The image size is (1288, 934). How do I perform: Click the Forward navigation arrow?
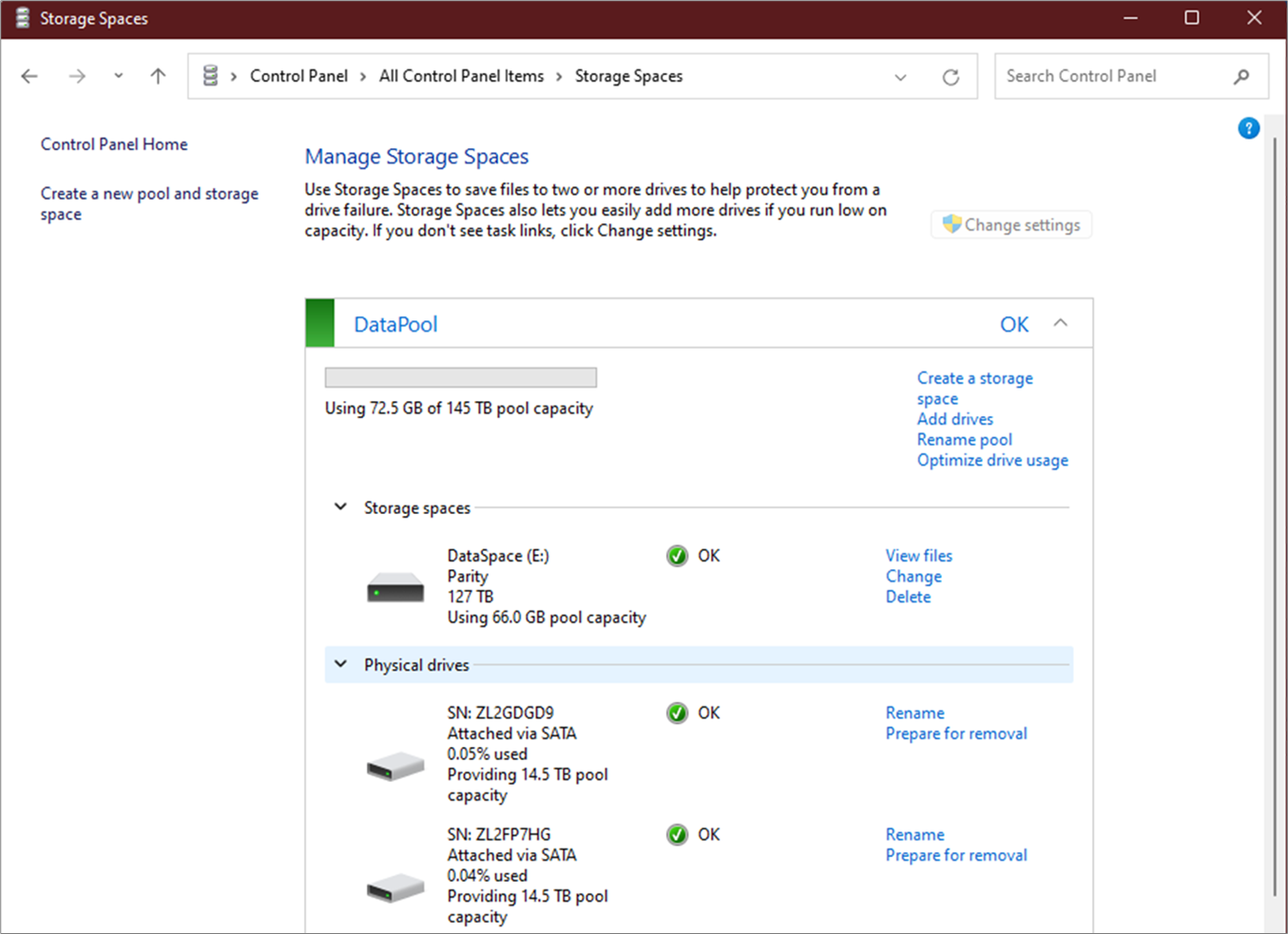pos(77,76)
